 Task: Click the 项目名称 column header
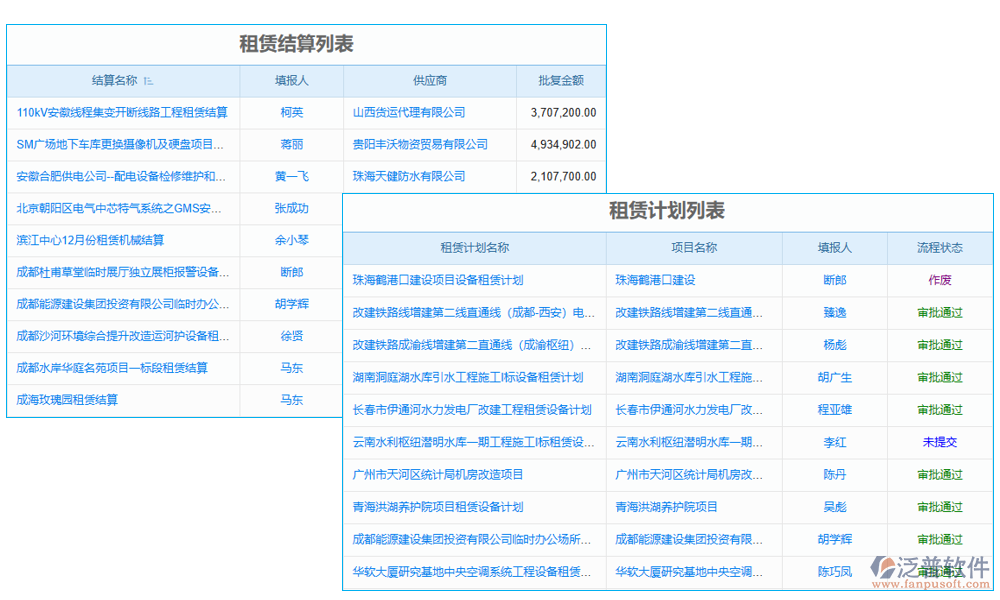coord(693,248)
